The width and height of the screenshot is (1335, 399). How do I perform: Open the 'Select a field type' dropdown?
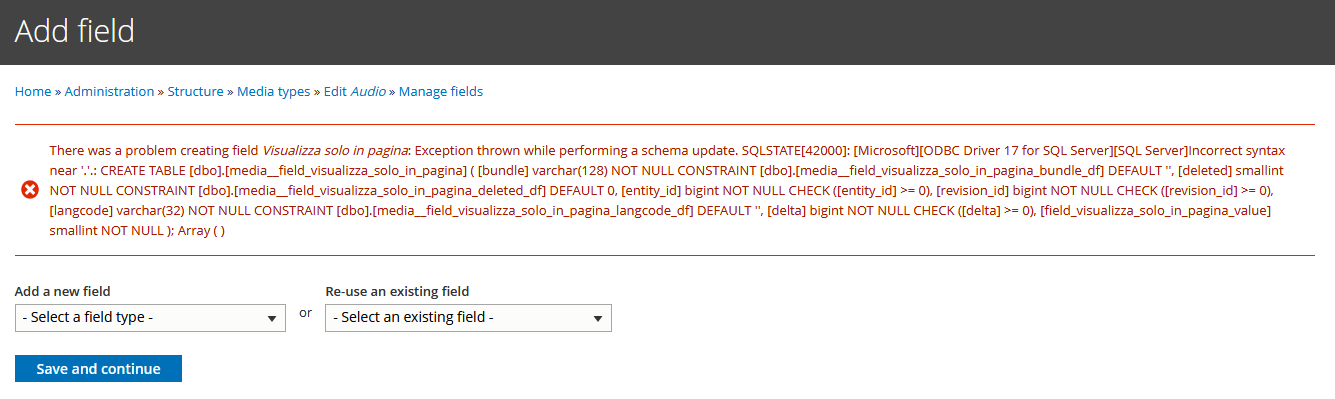[x=150, y=318]
